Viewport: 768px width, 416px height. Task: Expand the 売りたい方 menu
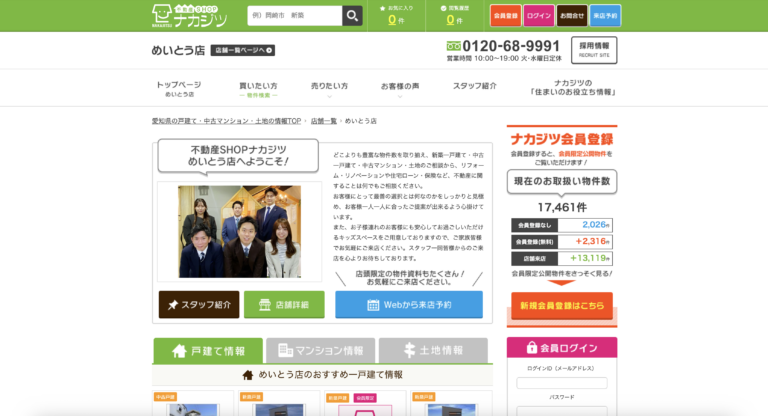[329, 90]
